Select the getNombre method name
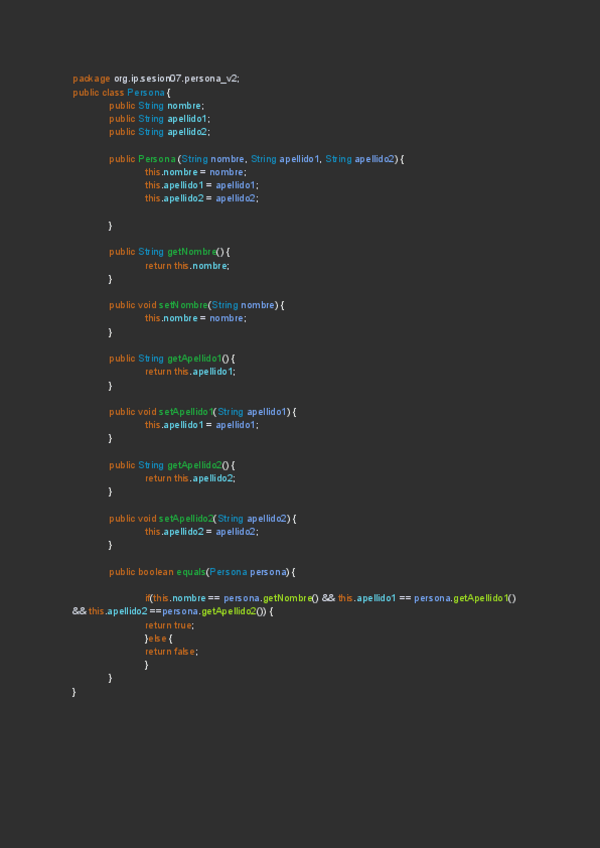Image resolution: width=600 pixels, height=848 pixels. [191, 251]
